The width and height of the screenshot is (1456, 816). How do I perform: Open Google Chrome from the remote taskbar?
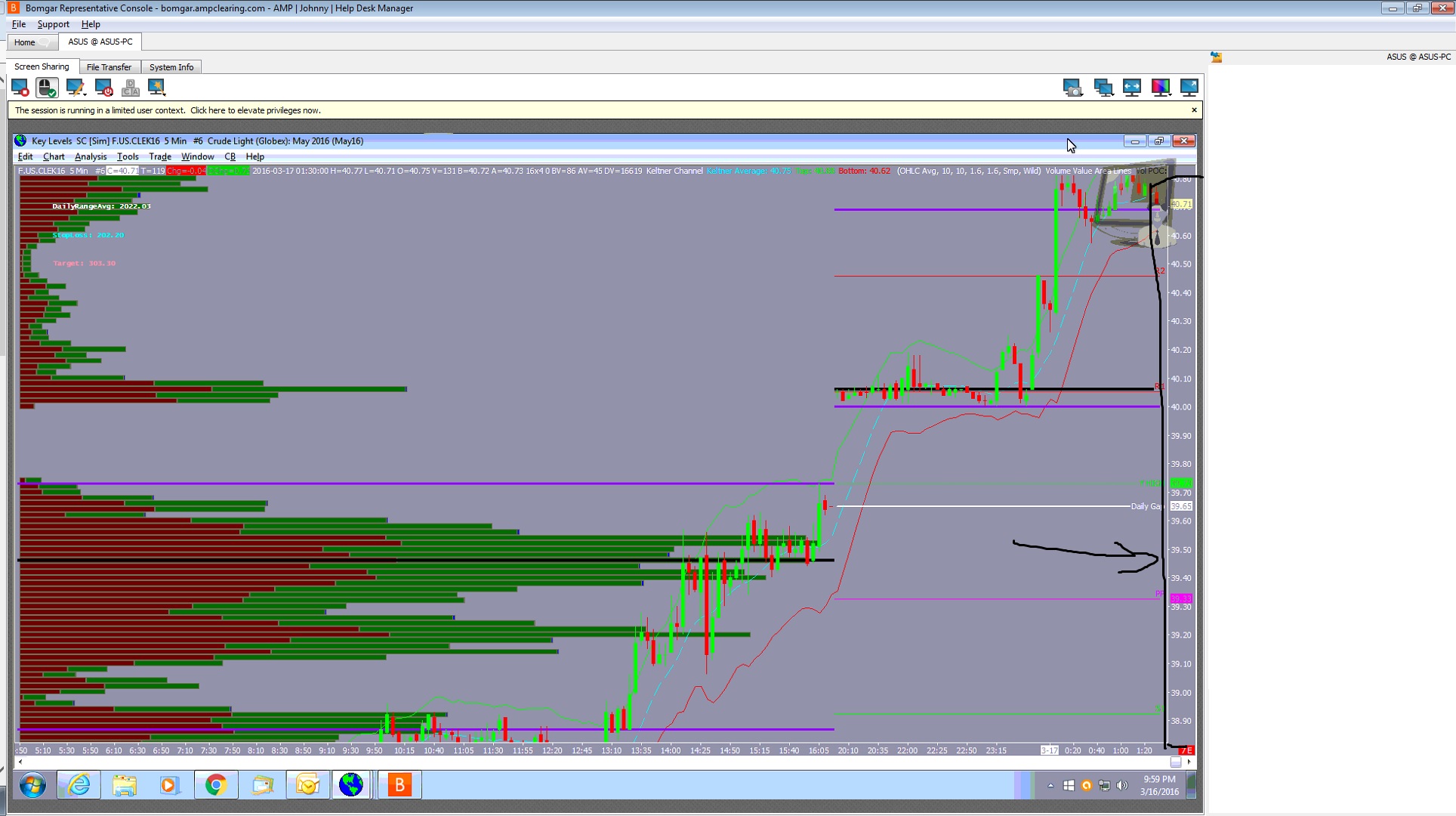coord(216,785)
